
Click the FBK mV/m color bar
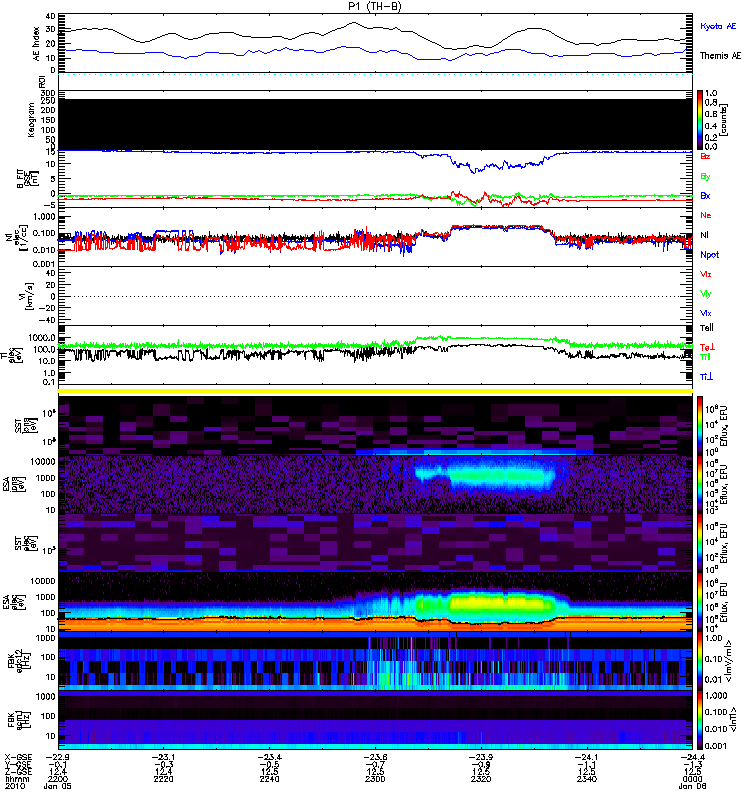coord(700,661)
